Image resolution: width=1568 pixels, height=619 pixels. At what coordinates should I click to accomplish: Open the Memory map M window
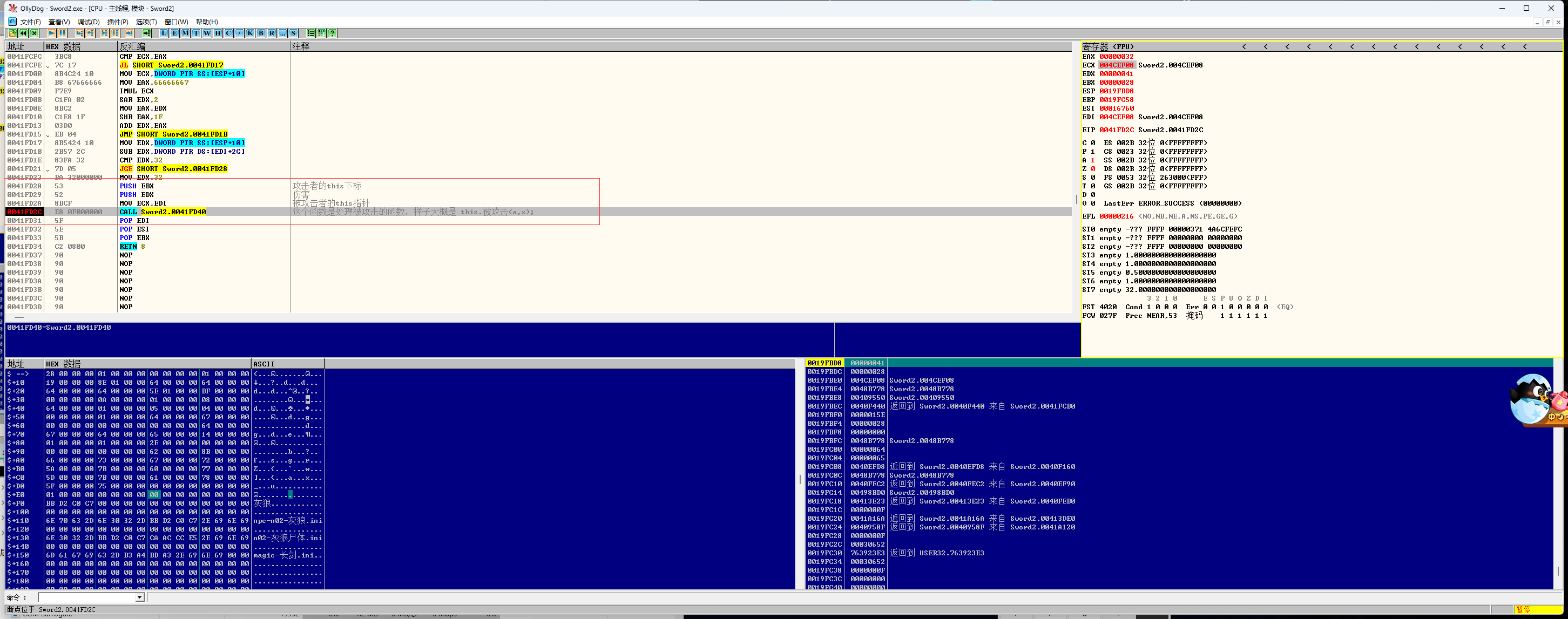coord(186,33)
